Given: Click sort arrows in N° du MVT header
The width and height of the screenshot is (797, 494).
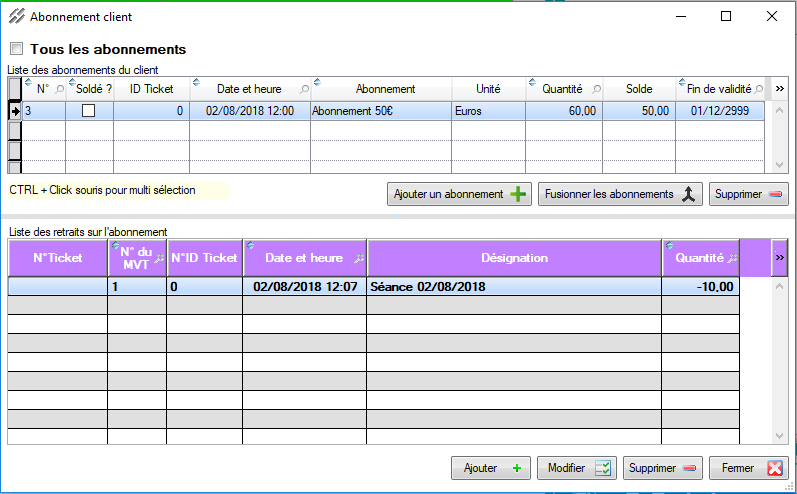Looking at the screenshot, I should (x=115, y=245).
